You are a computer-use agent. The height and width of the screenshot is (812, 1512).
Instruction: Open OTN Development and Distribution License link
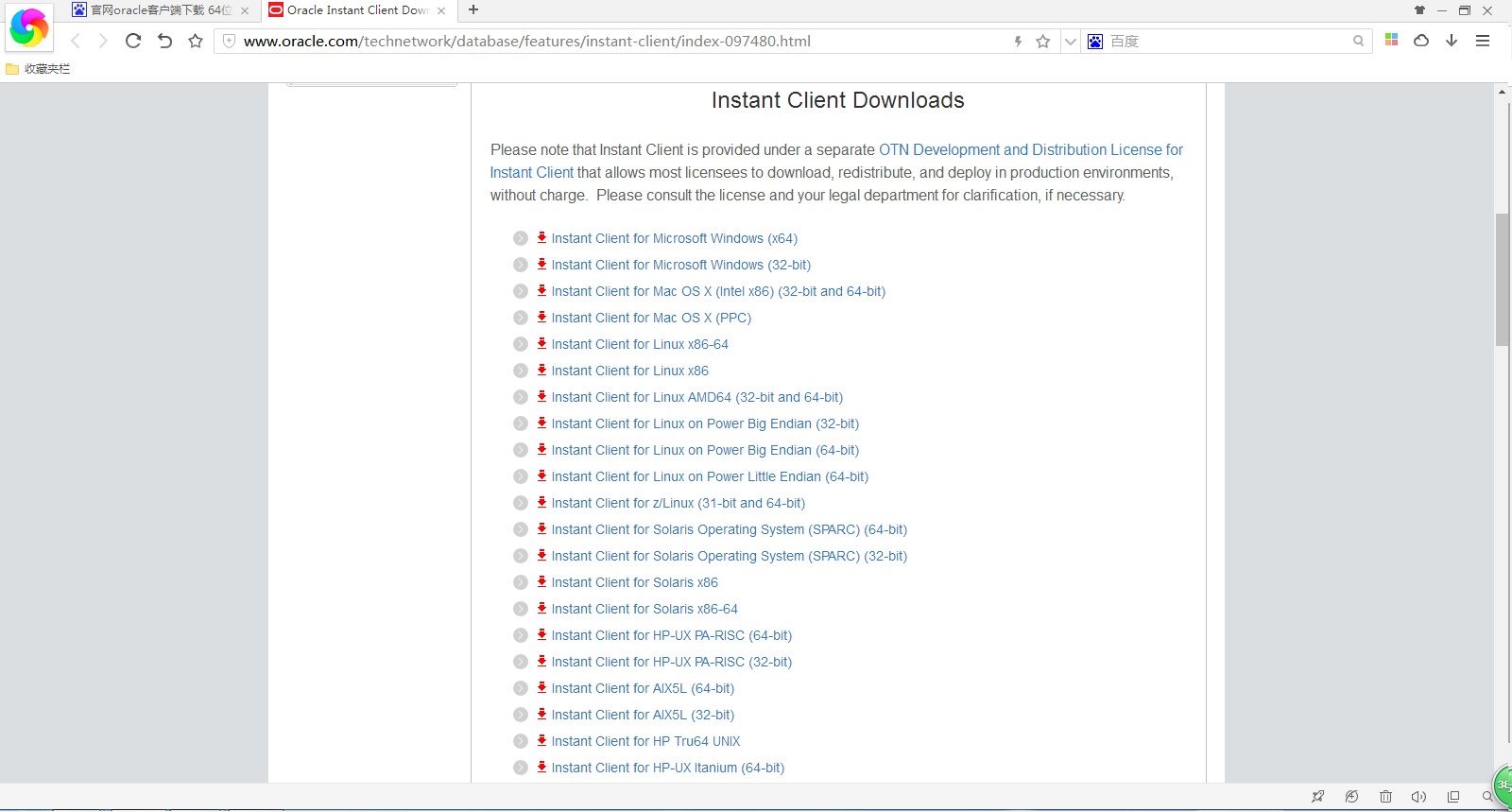point(836,161)
